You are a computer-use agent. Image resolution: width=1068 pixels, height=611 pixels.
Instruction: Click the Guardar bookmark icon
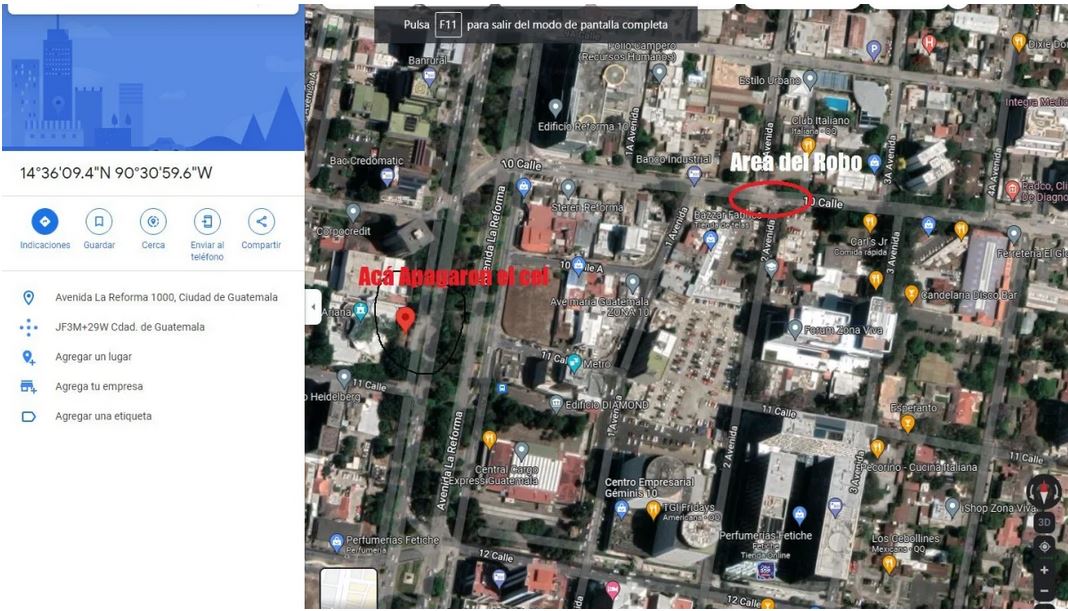99,221
